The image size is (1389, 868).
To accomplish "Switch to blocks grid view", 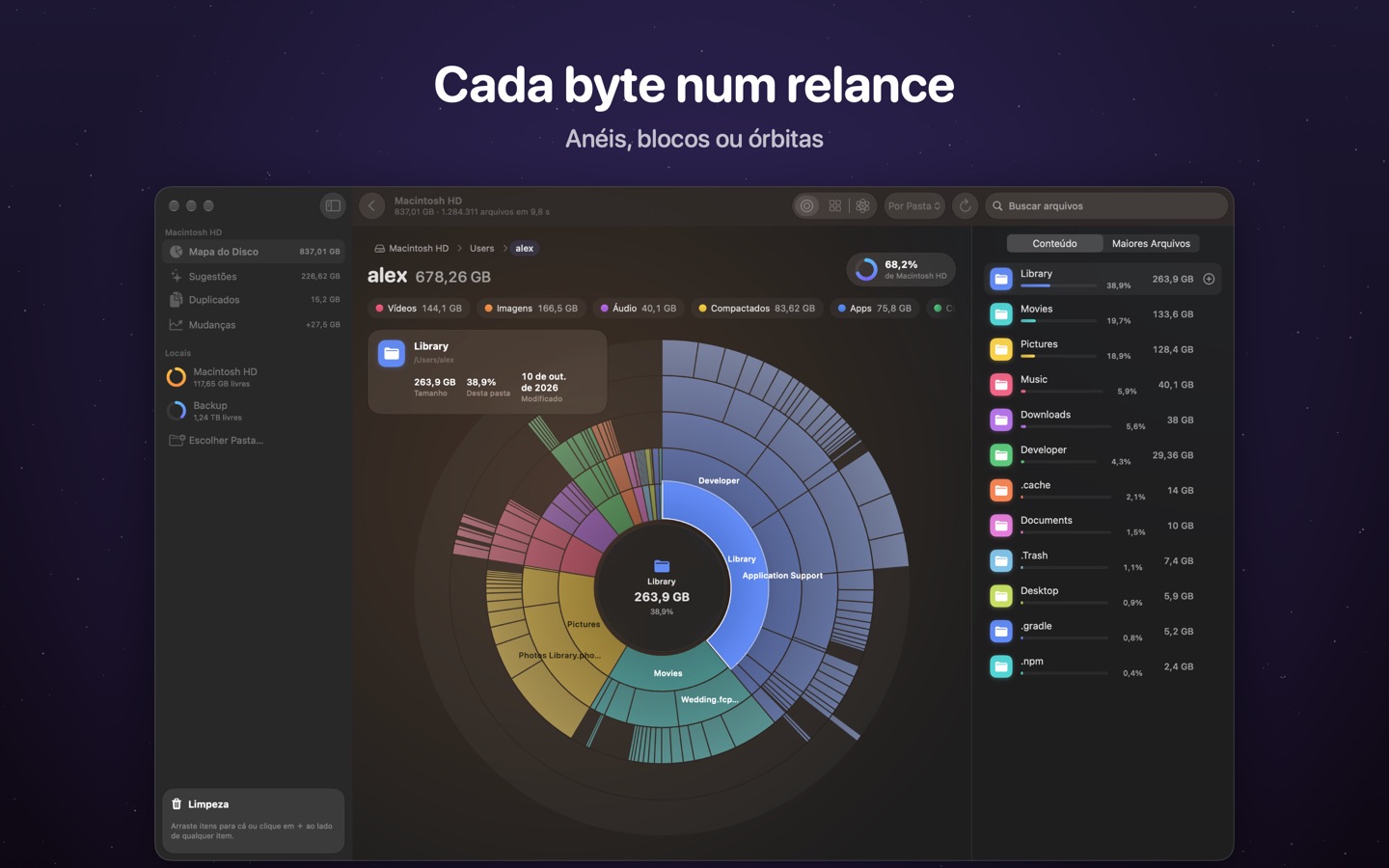I will point(835,205).
